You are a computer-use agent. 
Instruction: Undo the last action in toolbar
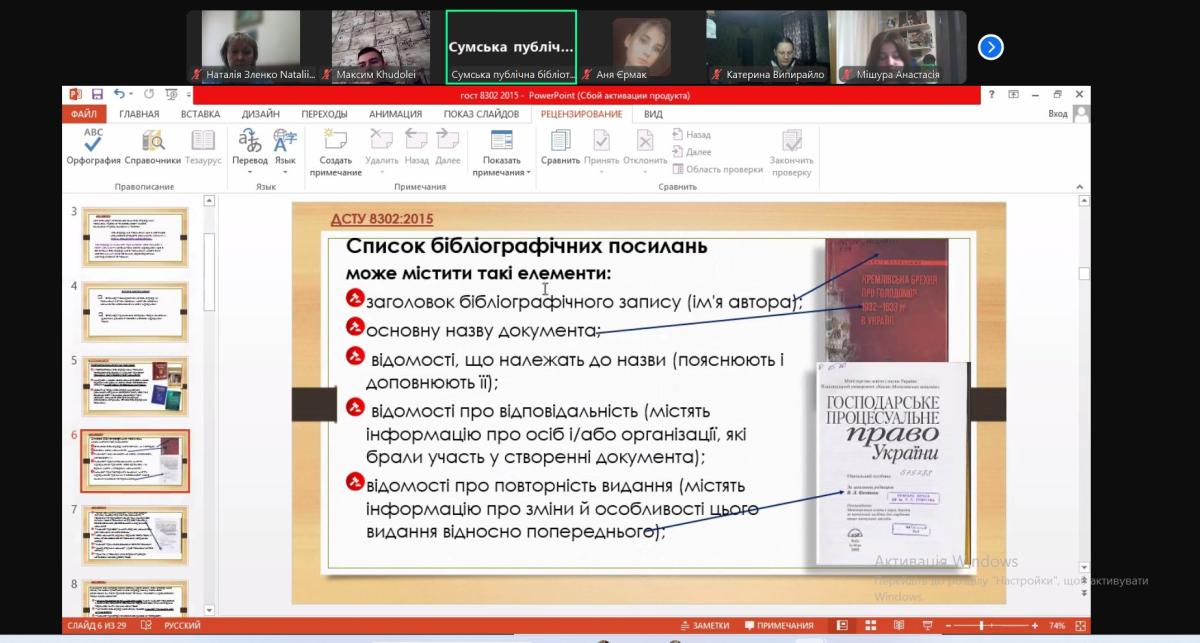(x=120, y=95)
